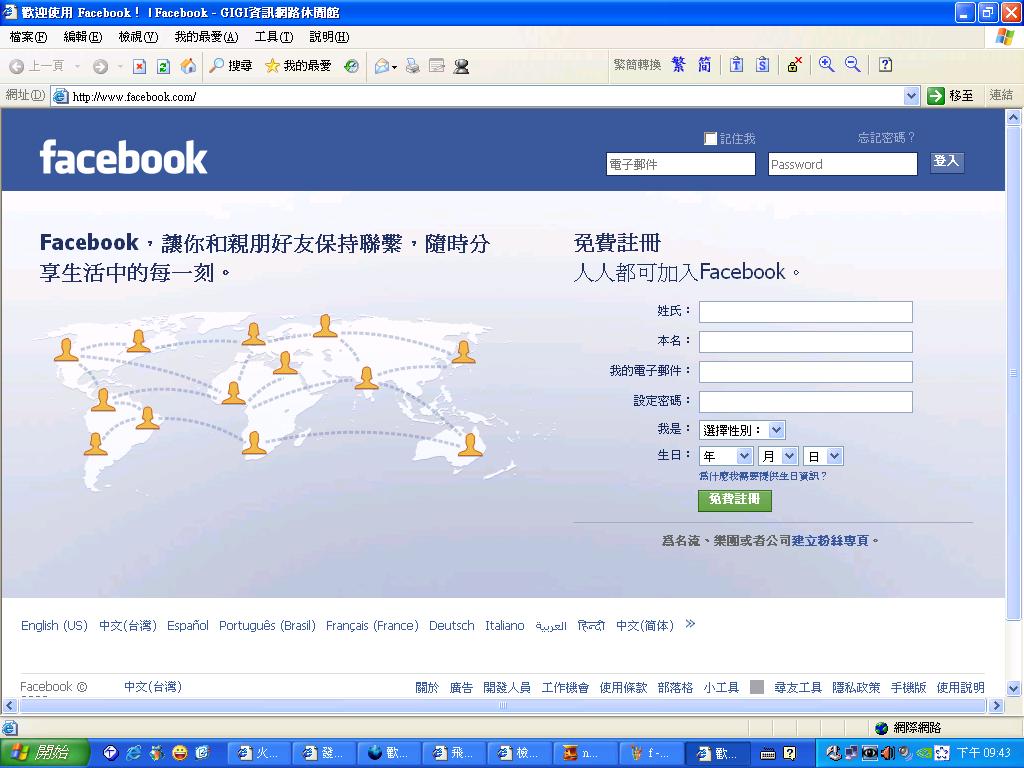Open the birthday 年 year dropdown
1024x768 pixels.
pyautogui.click(x=726, y=456)
